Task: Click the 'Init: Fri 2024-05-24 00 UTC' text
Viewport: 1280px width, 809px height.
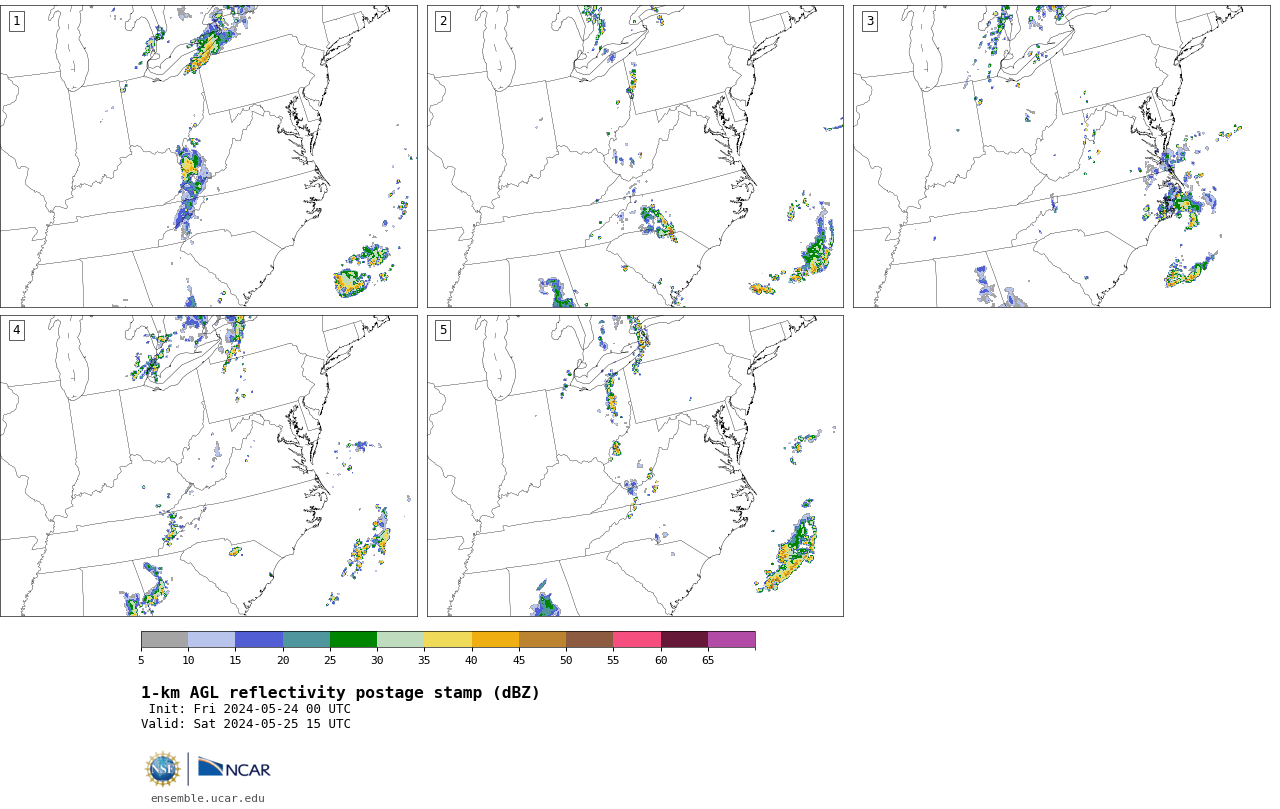Action: tap(250, 709)
